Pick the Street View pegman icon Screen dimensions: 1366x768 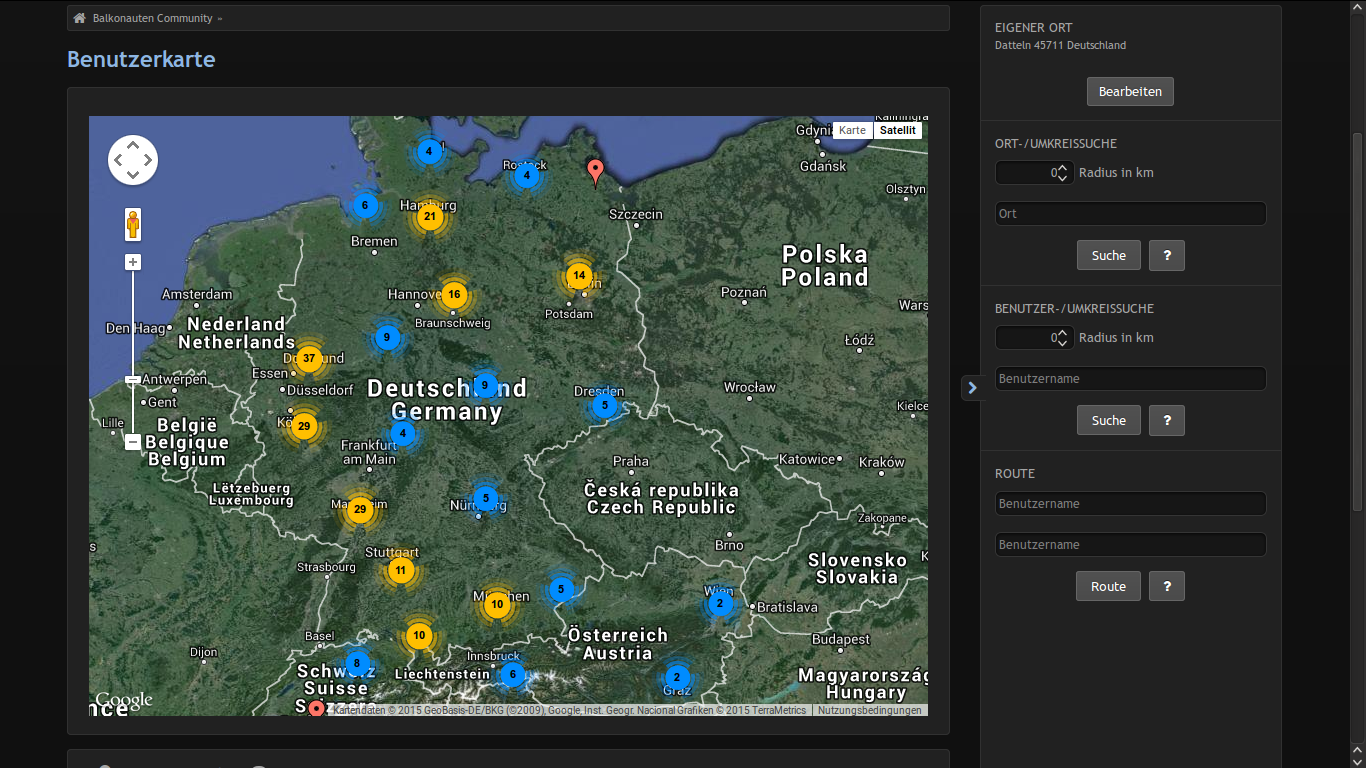(133, 224)
